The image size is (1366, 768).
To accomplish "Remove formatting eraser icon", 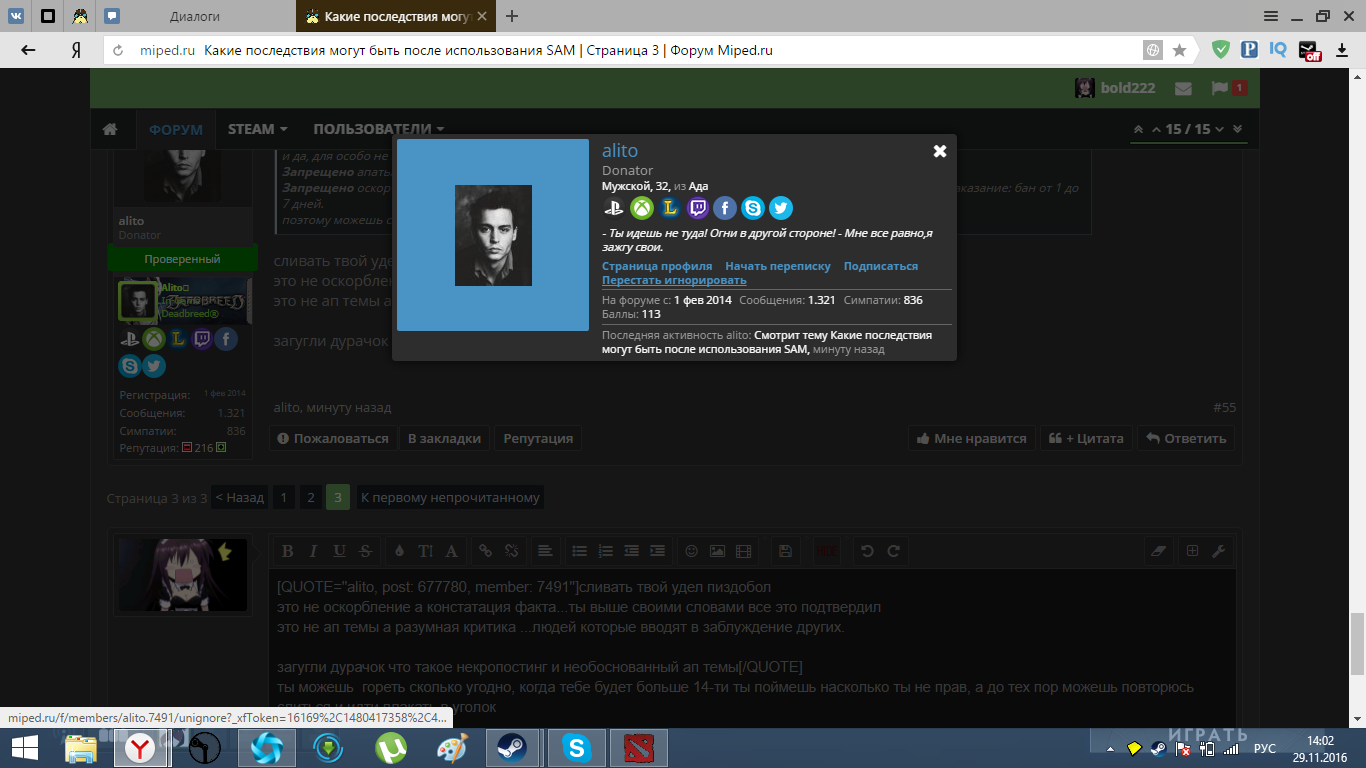I will coord(1159,551).
